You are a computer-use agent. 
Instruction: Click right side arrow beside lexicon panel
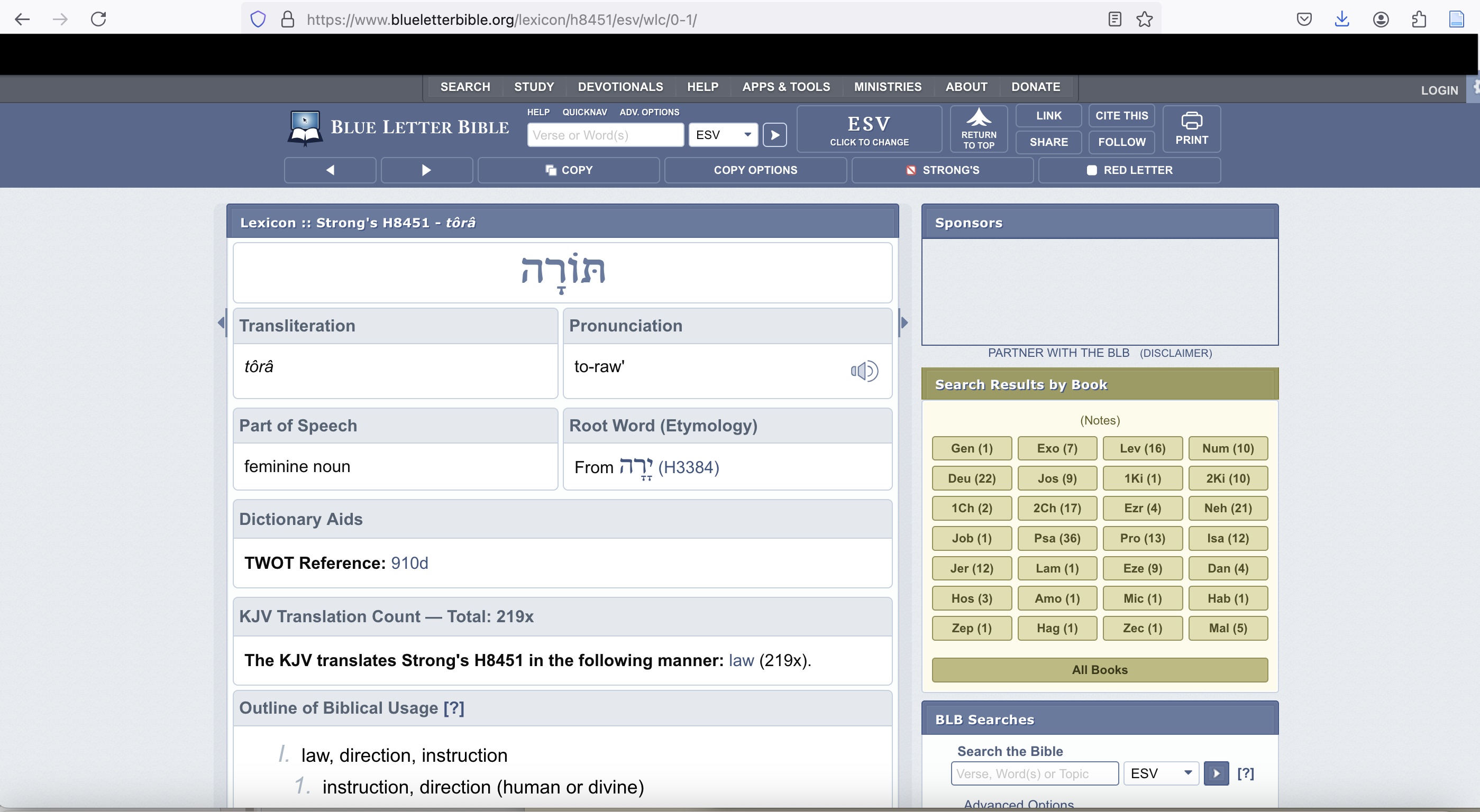click(x=904, y=322)
